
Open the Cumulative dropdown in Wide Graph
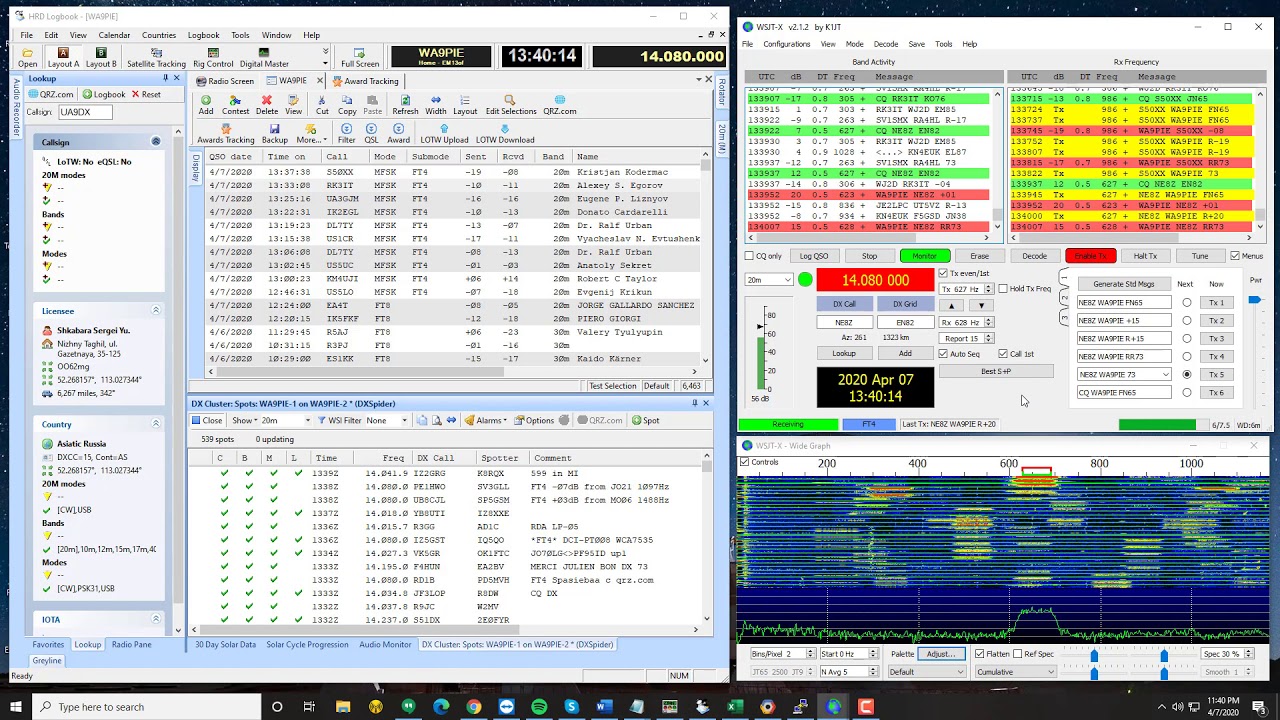click(x=1015, y=672)
